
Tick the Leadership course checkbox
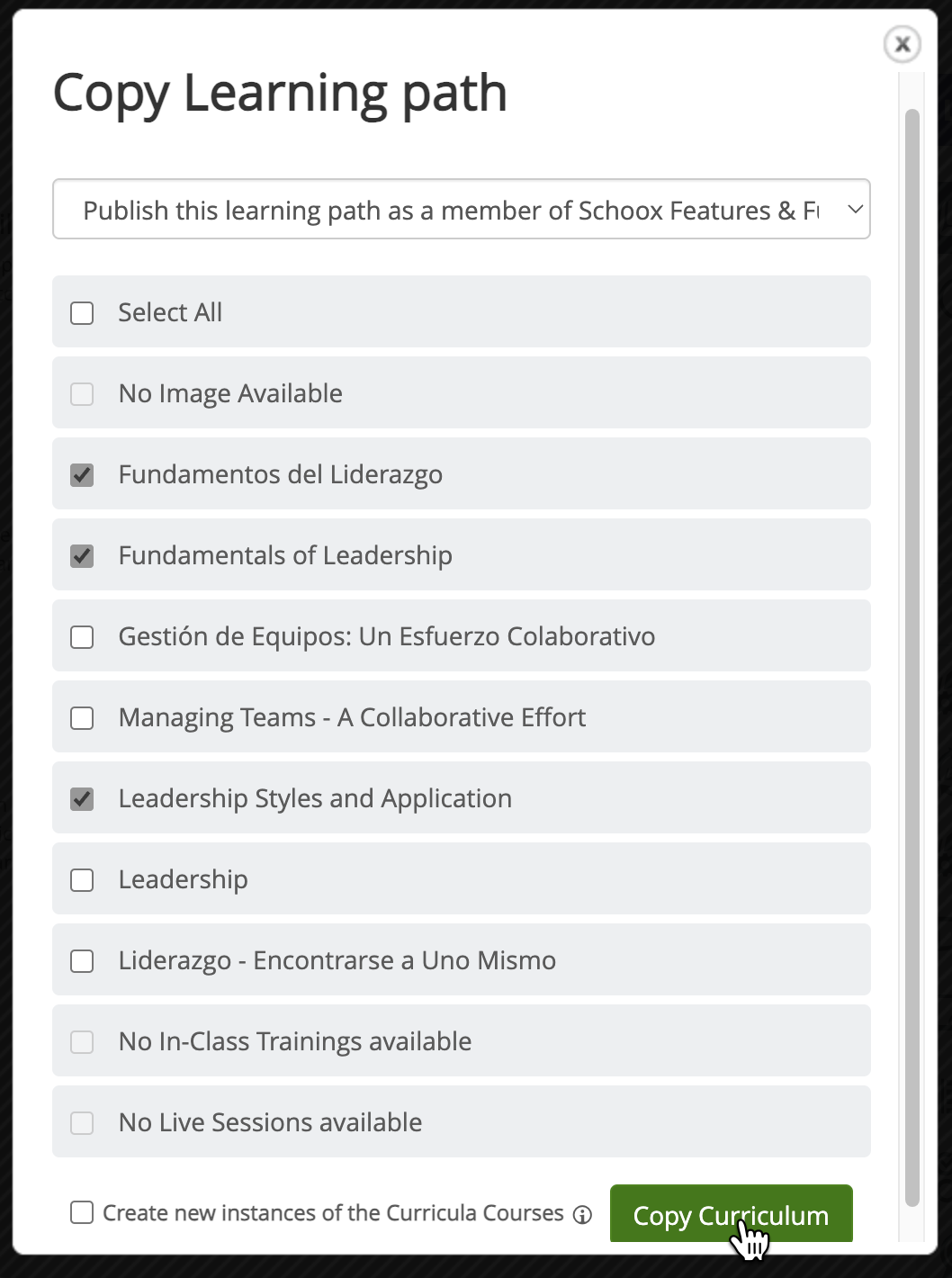[82, 879]
